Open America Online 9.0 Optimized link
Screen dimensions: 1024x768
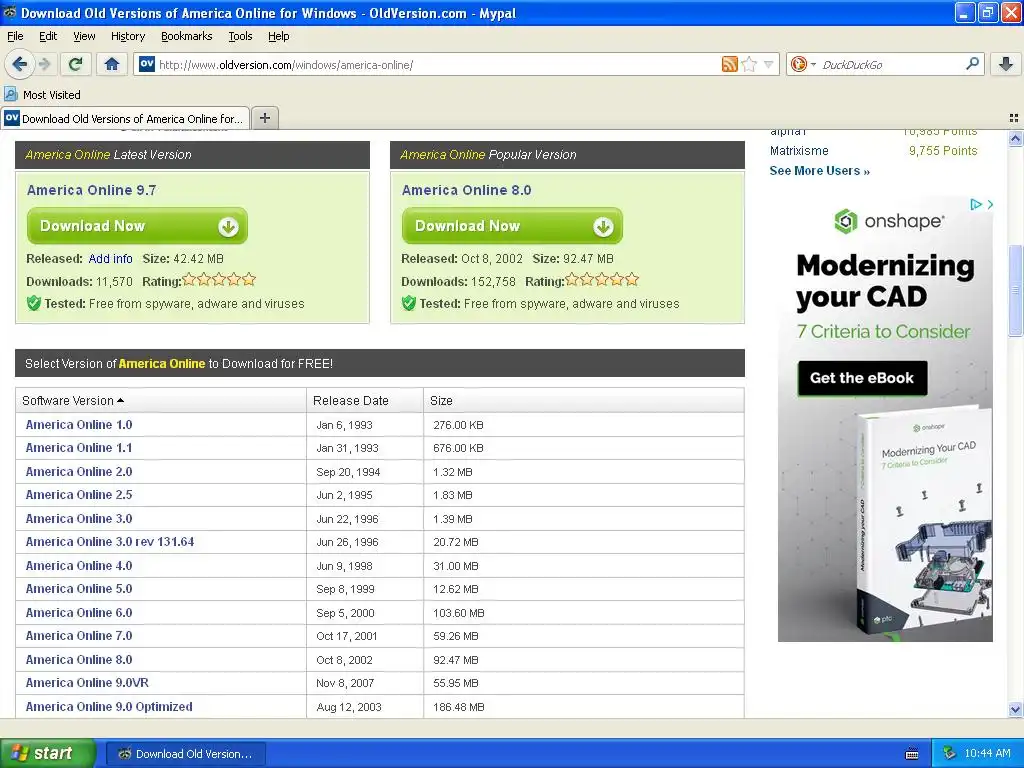pos(109,707)
